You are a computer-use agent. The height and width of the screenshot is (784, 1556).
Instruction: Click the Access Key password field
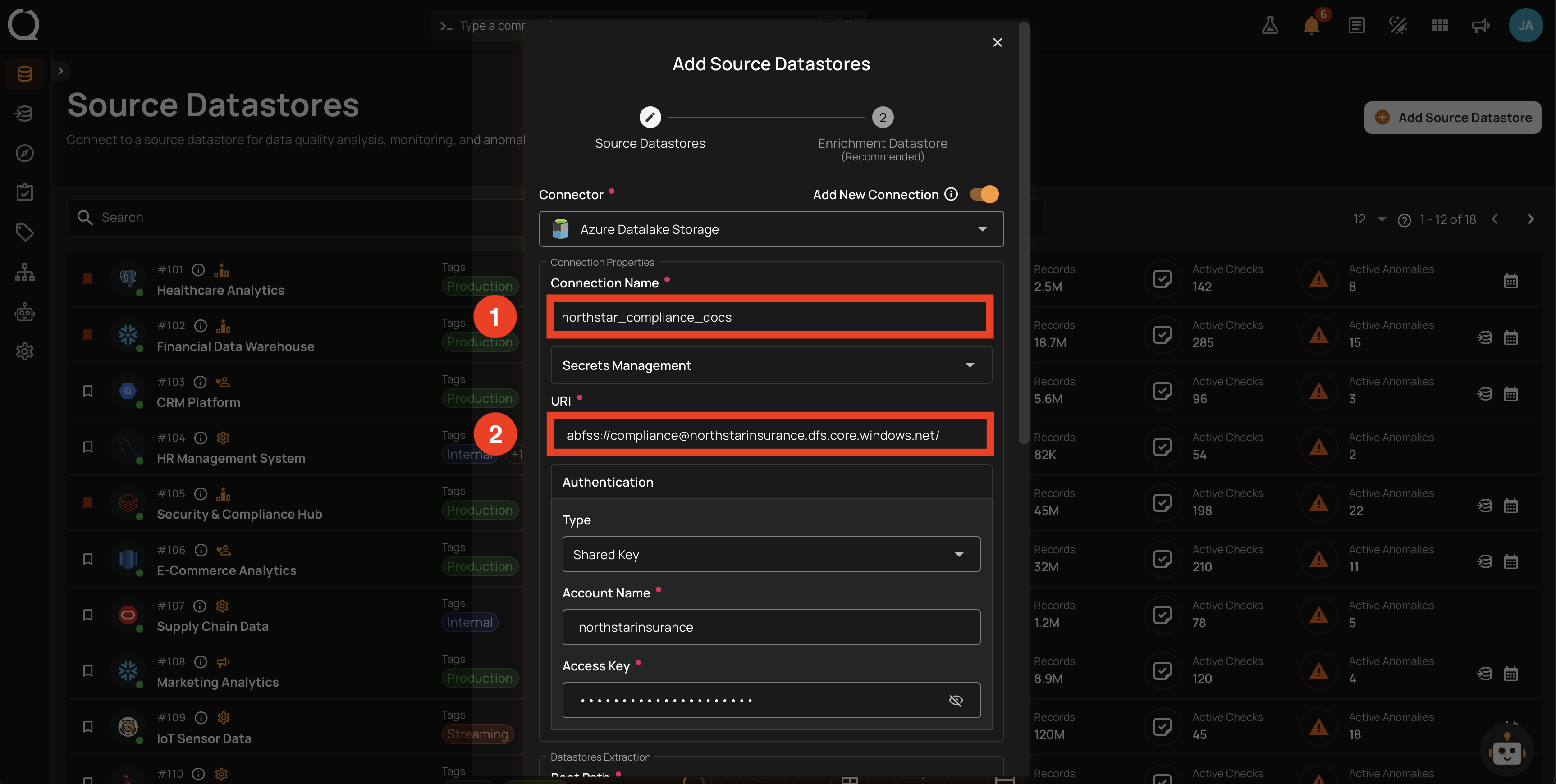(x=771, y=700)
